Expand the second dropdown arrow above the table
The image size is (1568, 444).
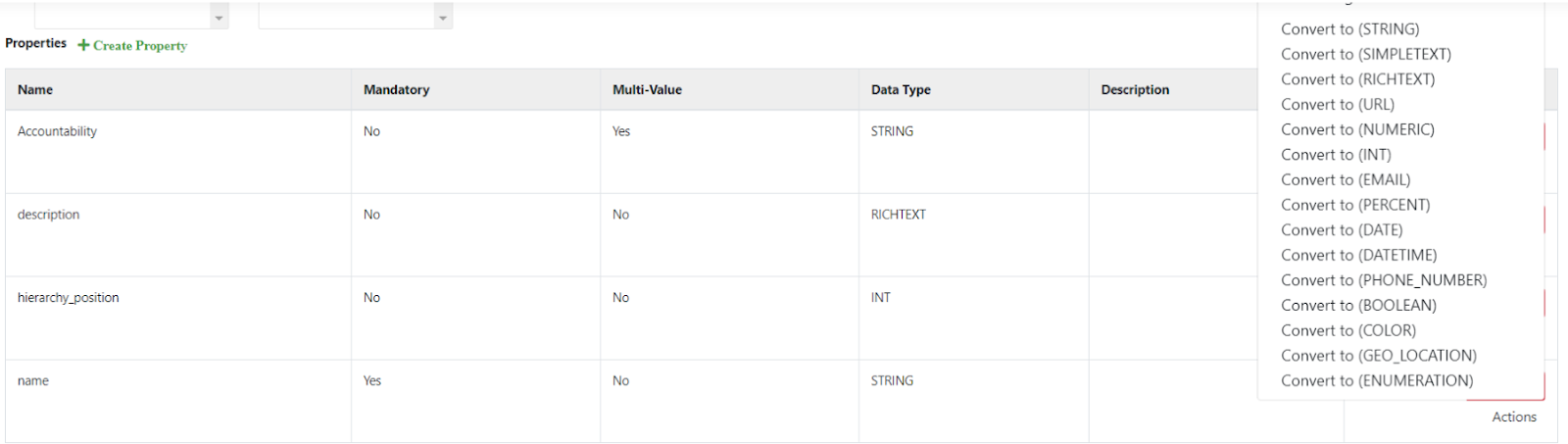pyautogui.click(x=443, y=18)
